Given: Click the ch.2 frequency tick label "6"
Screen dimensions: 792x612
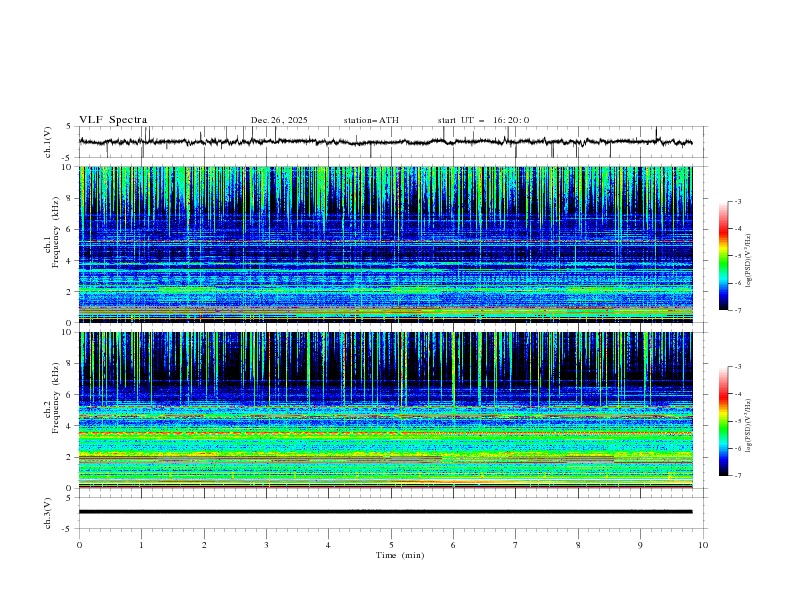Looking at the screenshot, I should click(71, 395).
